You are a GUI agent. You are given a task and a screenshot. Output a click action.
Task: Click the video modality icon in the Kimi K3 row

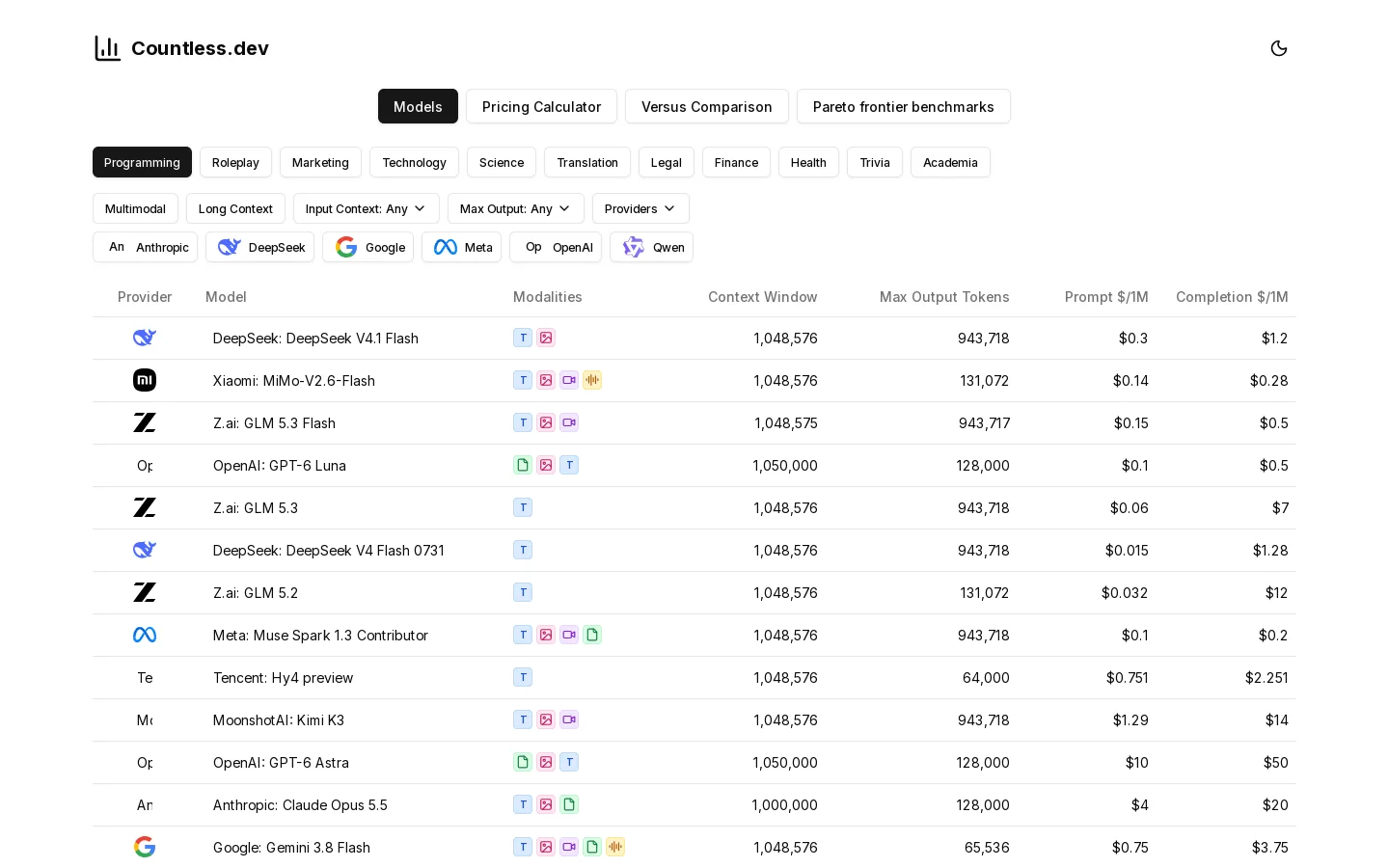coord(569,719)
